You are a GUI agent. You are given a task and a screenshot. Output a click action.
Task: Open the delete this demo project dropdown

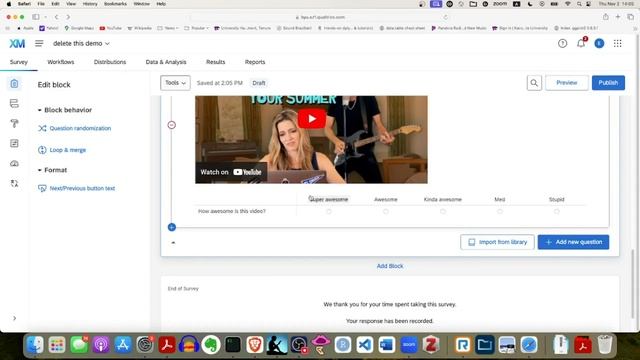(81, 43)
